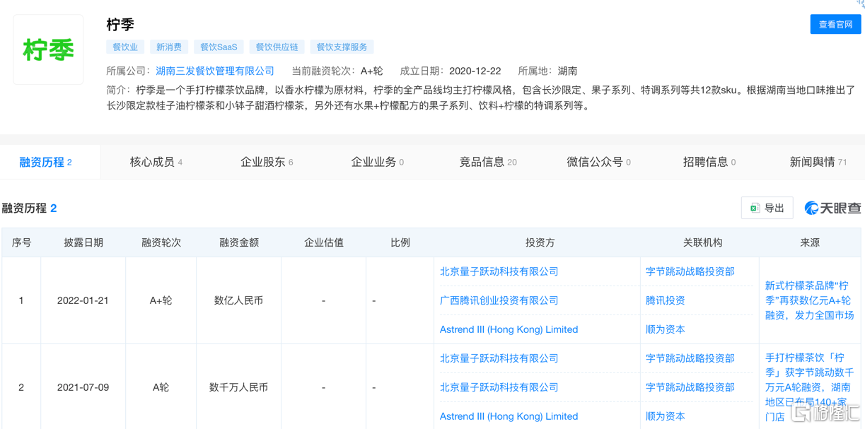Open 字节跳动战略投资部 in the A+轮 row
This screenshot has width=866, height=429.
[690, 272]
